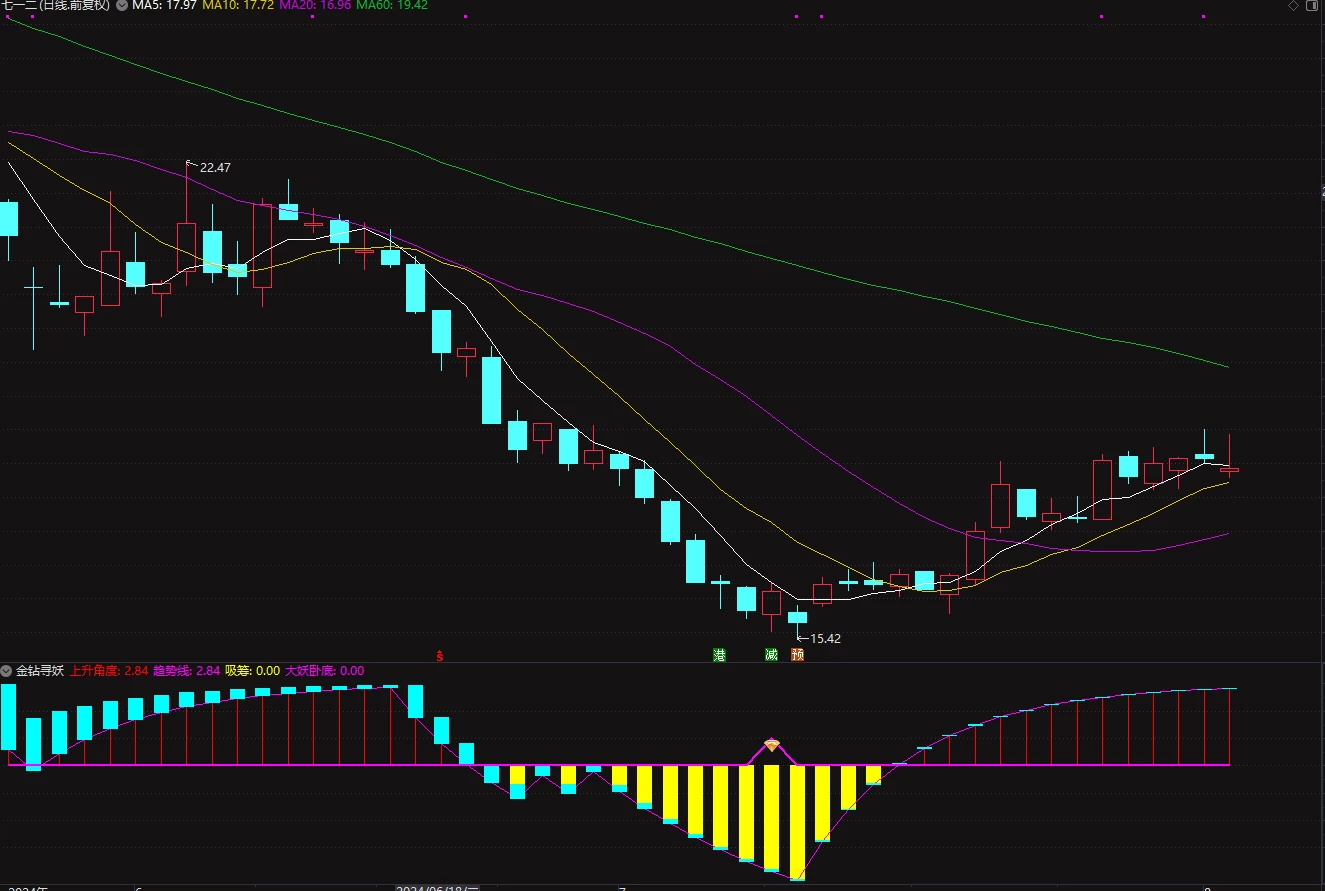Click the red $ marker above the indicator panel
The height and width of the screenshot is (891, 1325).
click(x=440, y=656)
